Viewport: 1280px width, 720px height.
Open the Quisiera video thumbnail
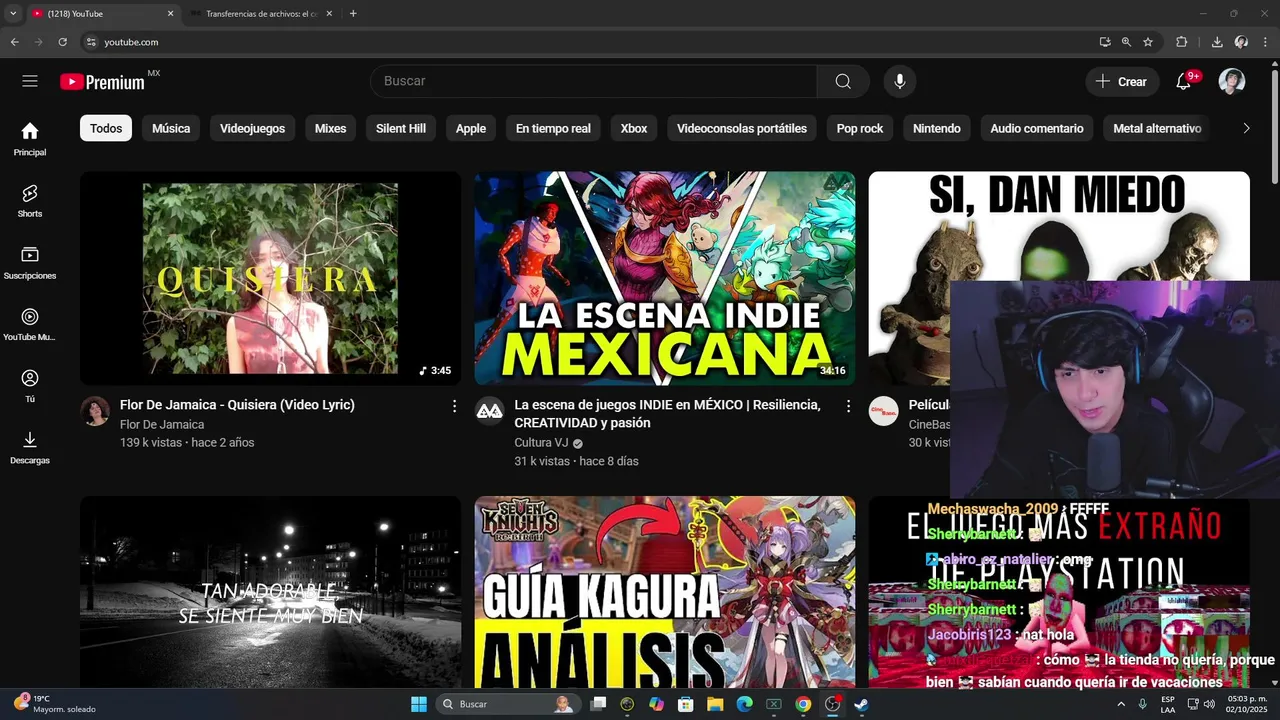[270, 278]
